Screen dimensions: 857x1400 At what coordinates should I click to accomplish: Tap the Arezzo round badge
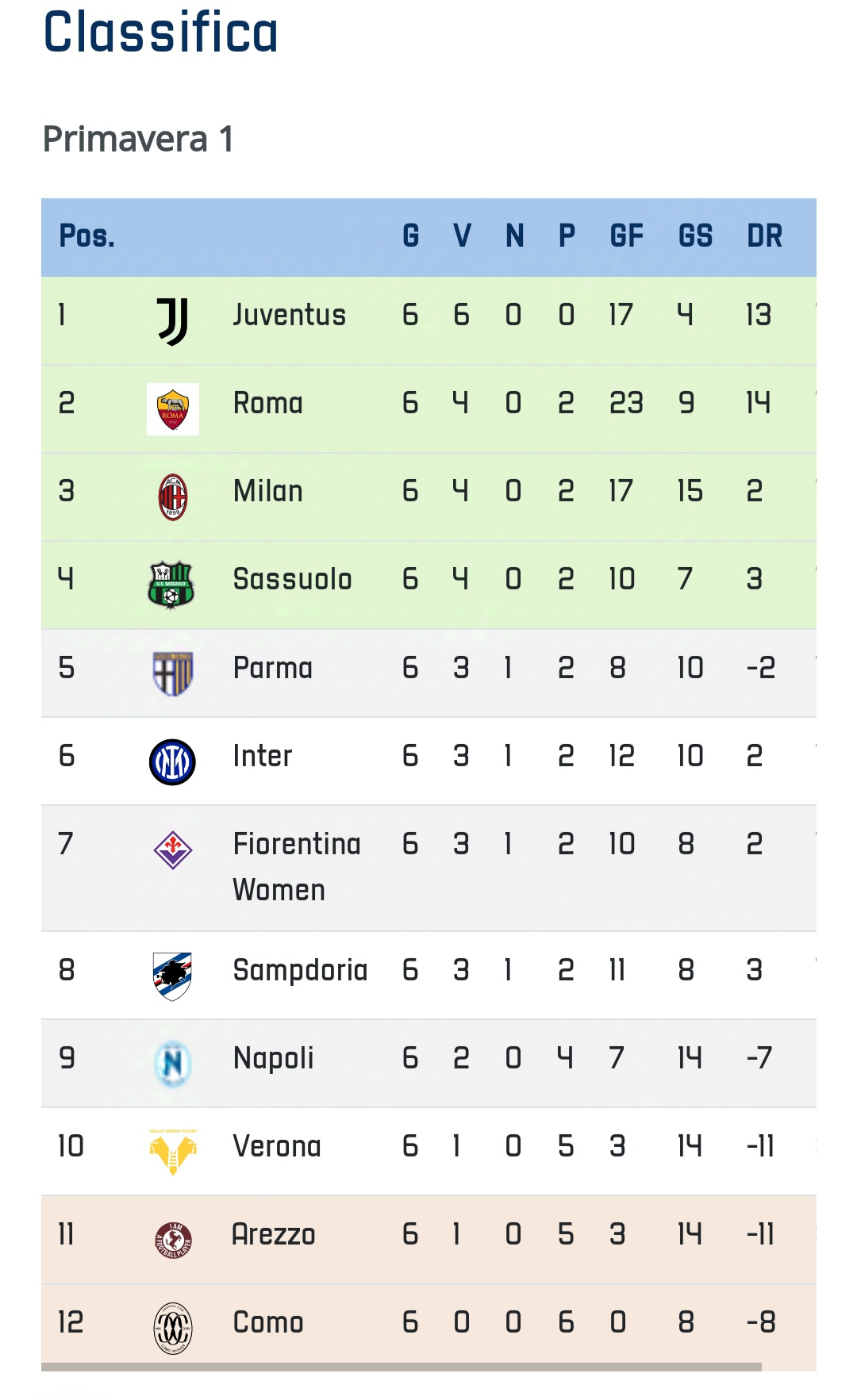[x=173, y=1241]
